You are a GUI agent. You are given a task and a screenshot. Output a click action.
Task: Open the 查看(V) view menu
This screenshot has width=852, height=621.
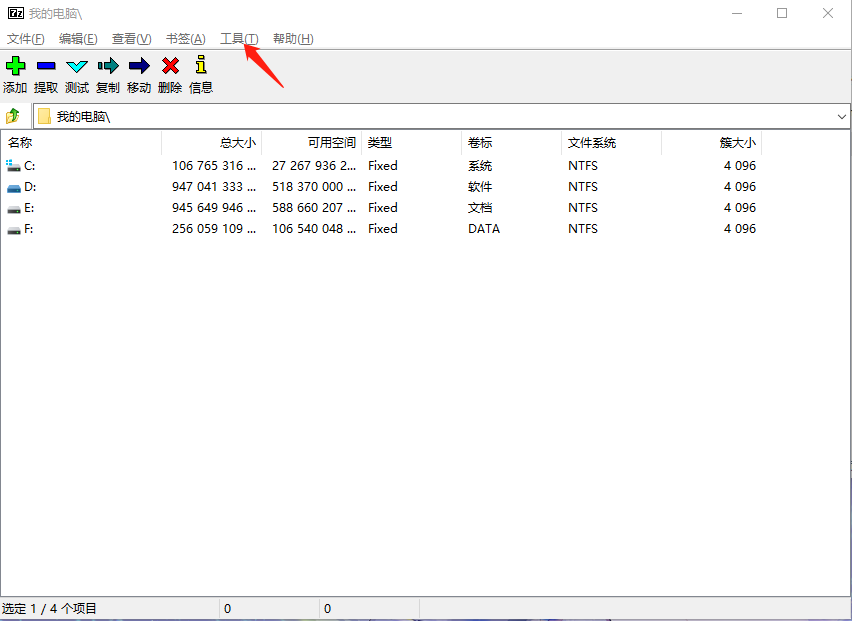pyautogui.click(x=131, y=39)
